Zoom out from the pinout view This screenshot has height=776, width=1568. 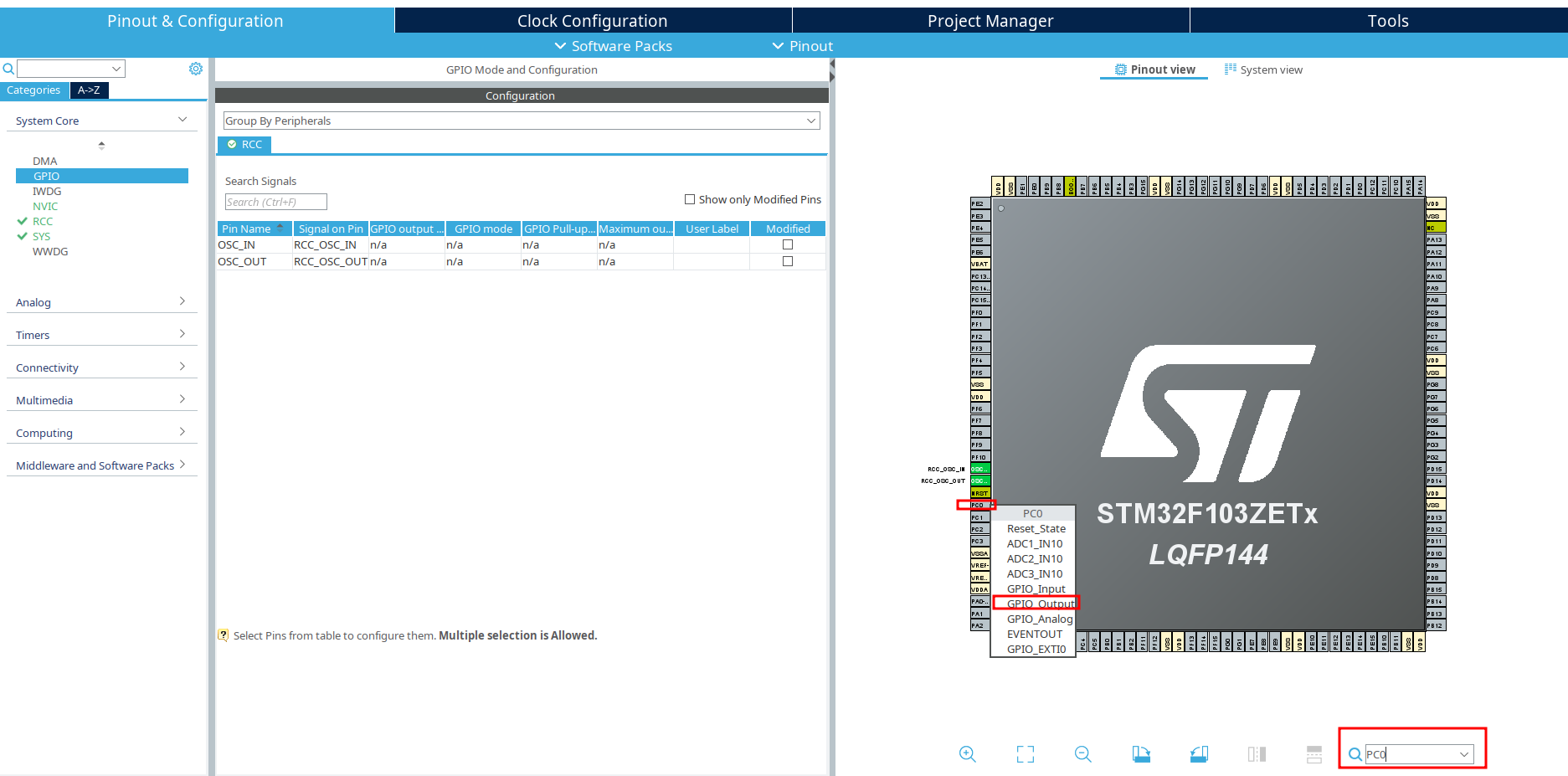[1082, 753]
